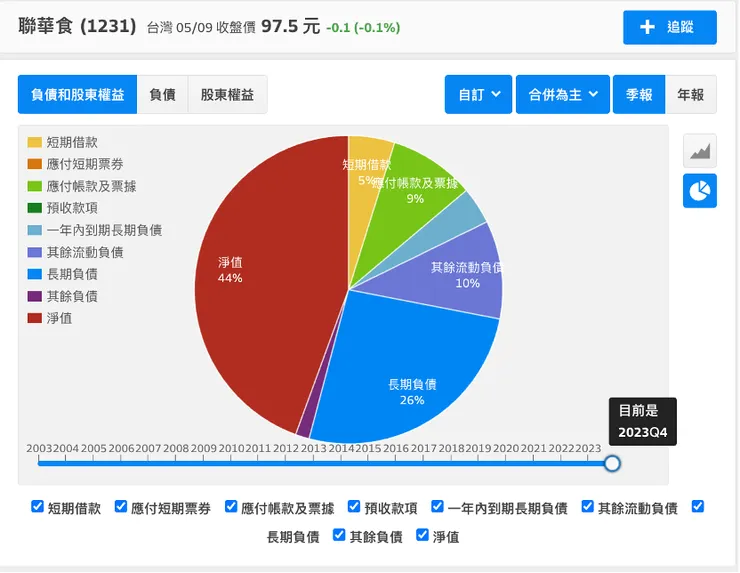This screenshot has height=573, width=740.
Task: Uncheck the 其餘負債 checkbox
Action: [339, 535]
